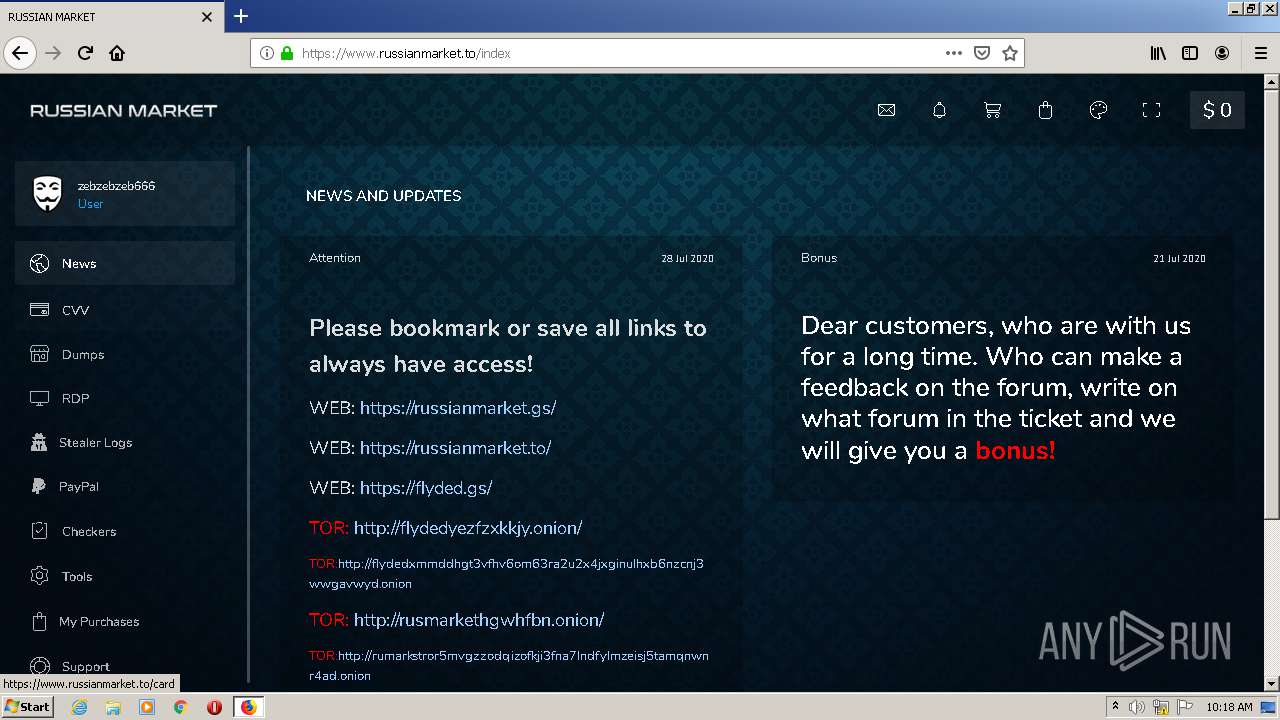Go back using the browser back arrow
The height and width of the screenshot is (720, 1280).
[20, 53]
